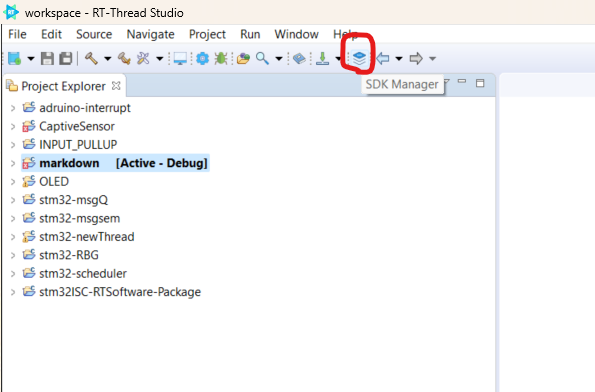Close the Project Explorer tab
Screen dimensions: 595x392
pos(116,86)
